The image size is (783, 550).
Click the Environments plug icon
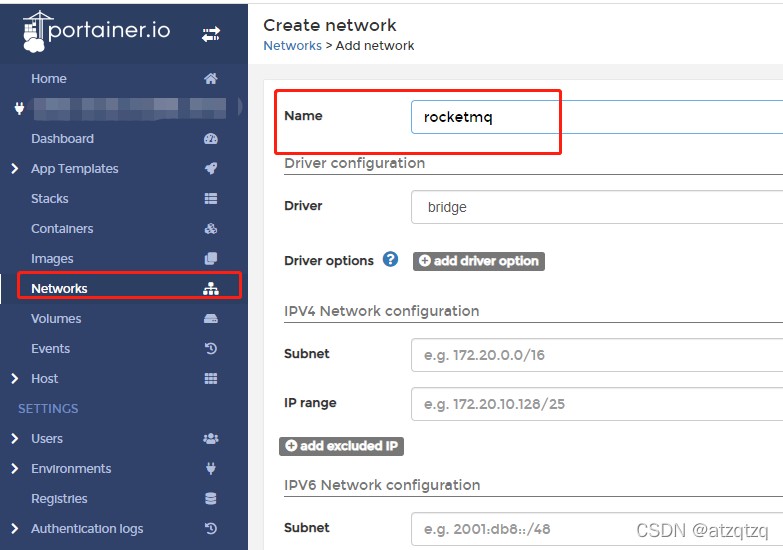coord(211,469)
